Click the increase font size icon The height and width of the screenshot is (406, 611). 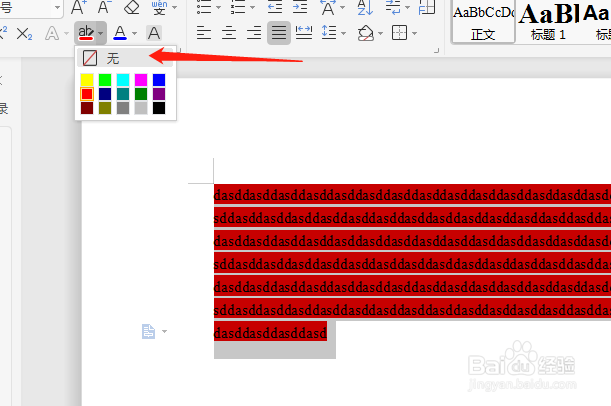tap(79, 7)
